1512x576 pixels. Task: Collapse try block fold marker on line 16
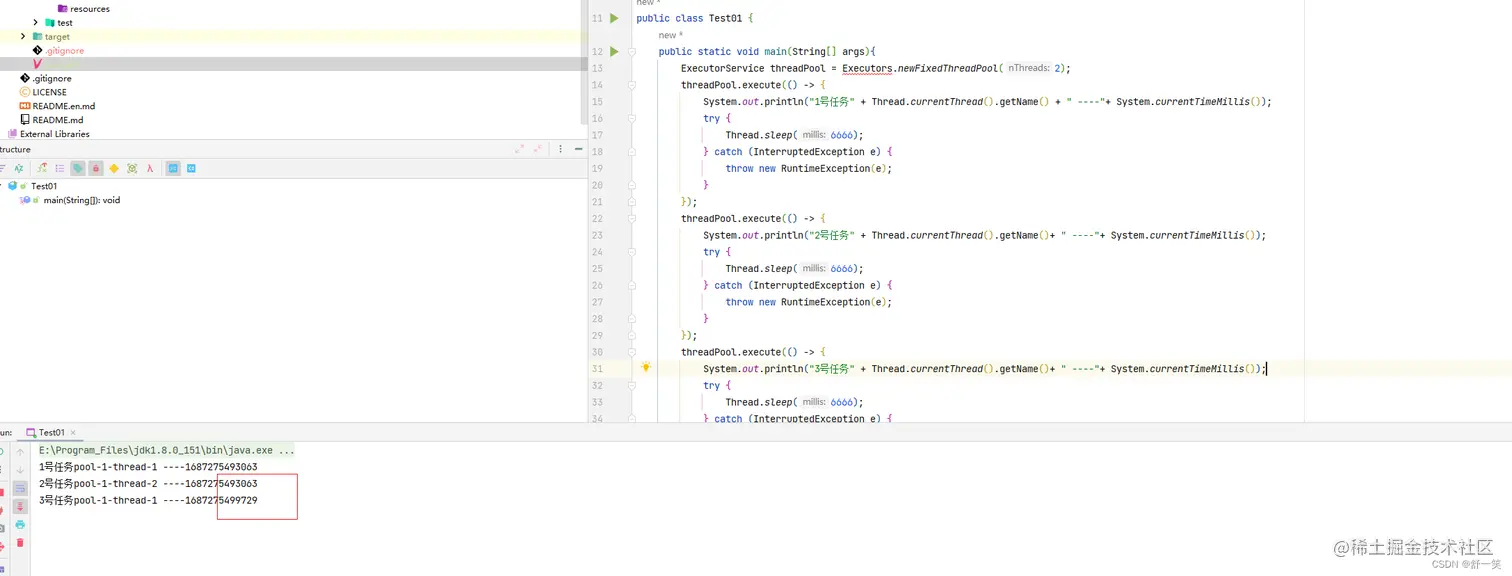632,118
